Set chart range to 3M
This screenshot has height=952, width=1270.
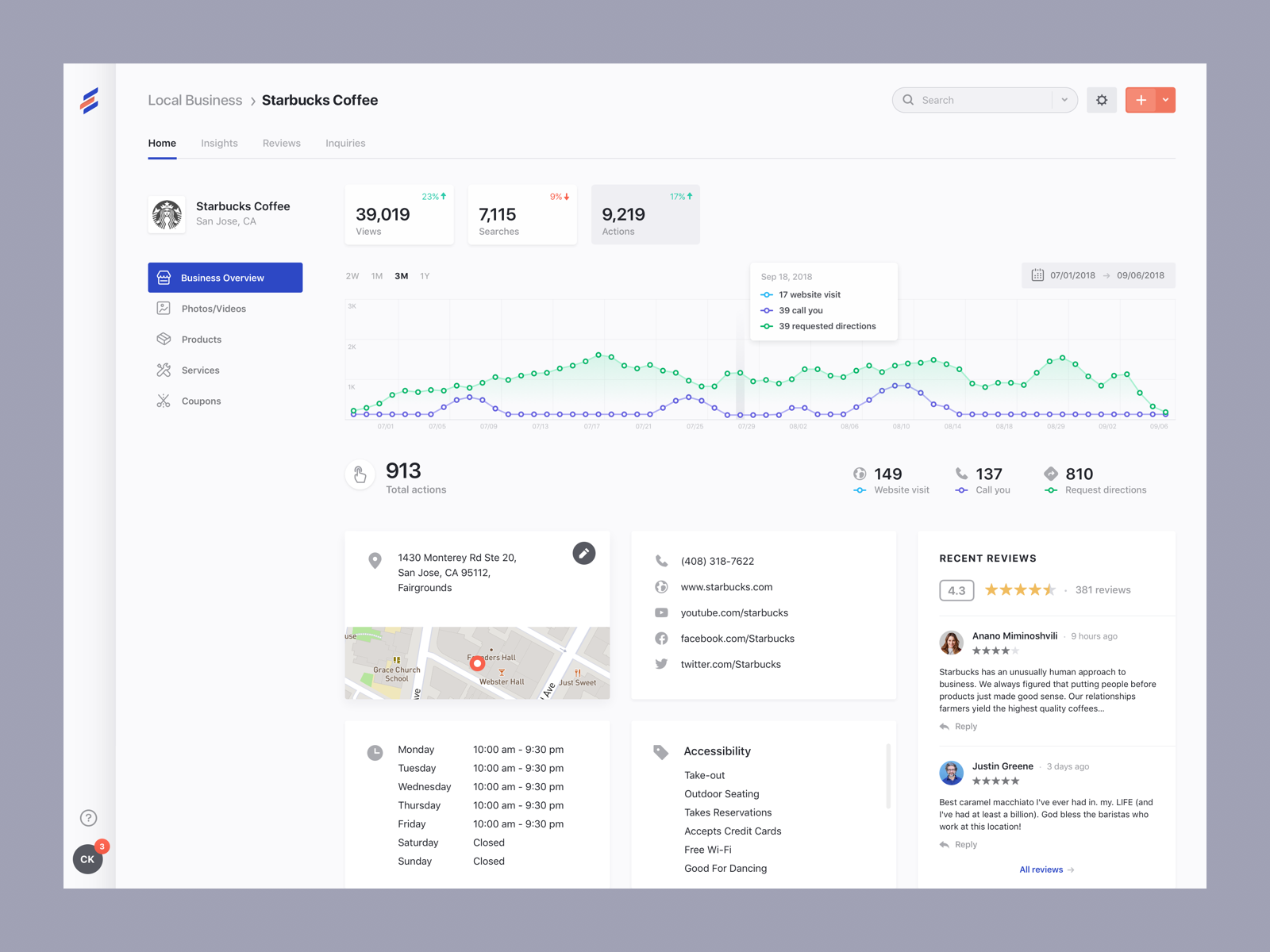(x=402, y=276)
